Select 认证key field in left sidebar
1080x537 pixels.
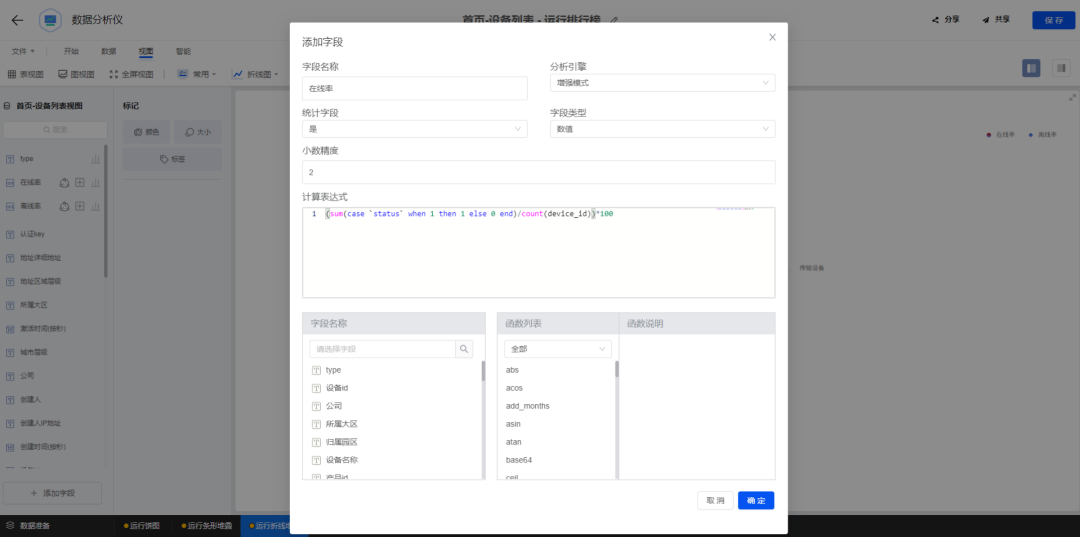tap(32, 234)
